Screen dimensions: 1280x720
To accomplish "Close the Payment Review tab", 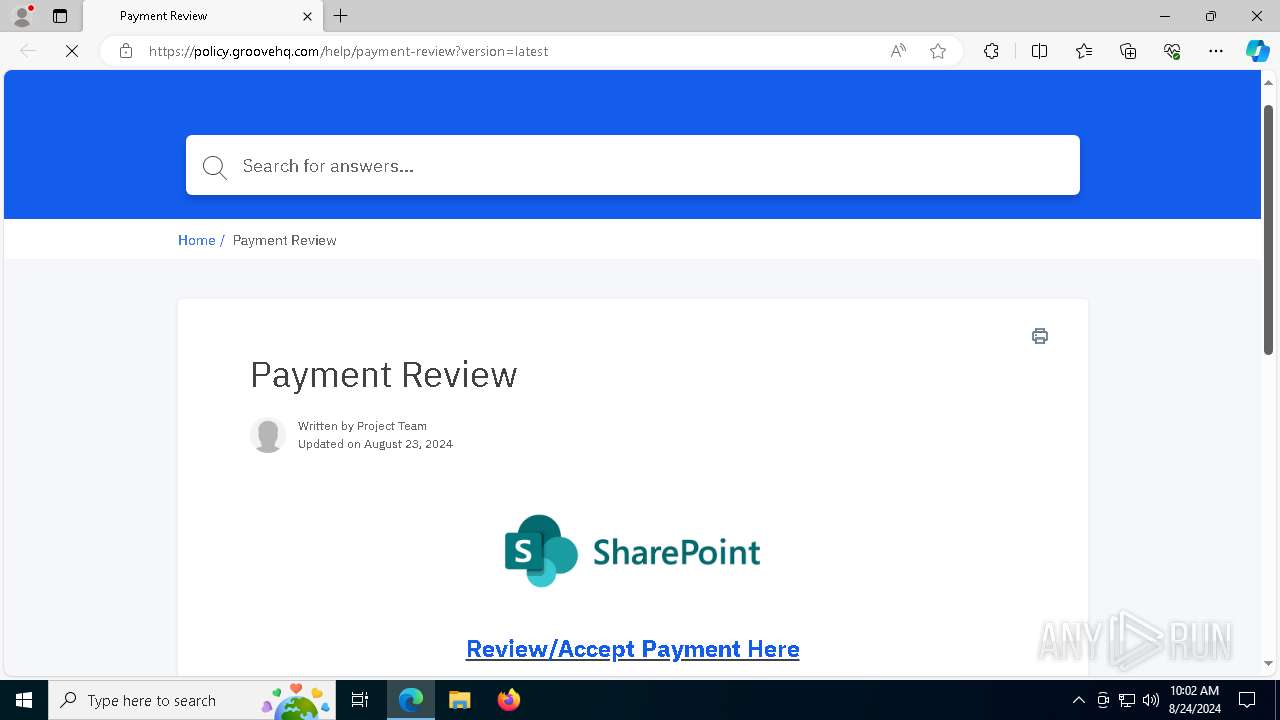I will click(307, 16).
